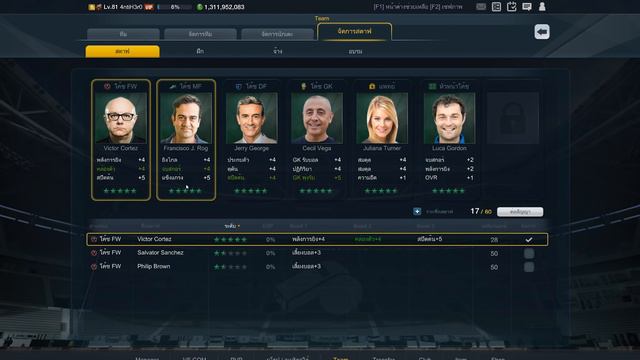Select Jerry George's staff card portrait
Screen dimensions: 640x360
[251, 118]
